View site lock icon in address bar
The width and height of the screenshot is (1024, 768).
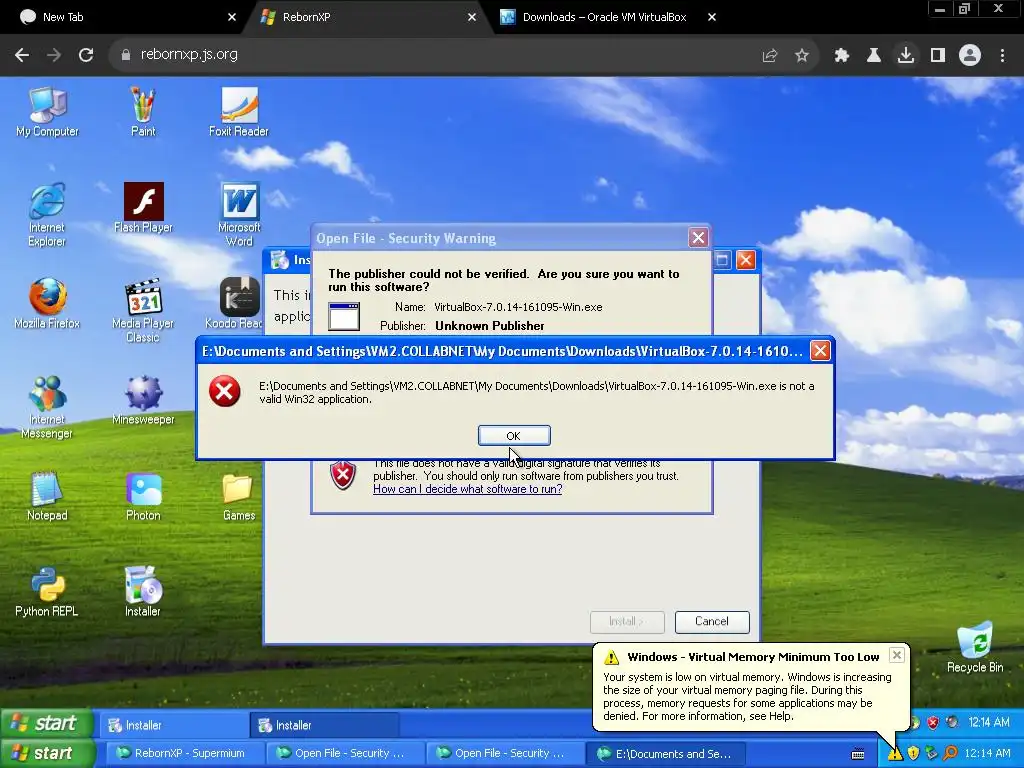(125, 55)
